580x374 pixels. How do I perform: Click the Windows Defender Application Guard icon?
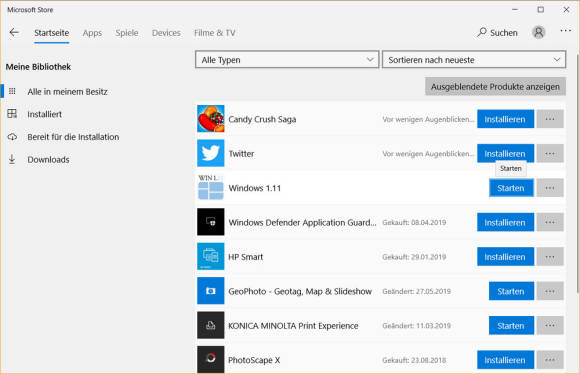[x=210, y=222]
